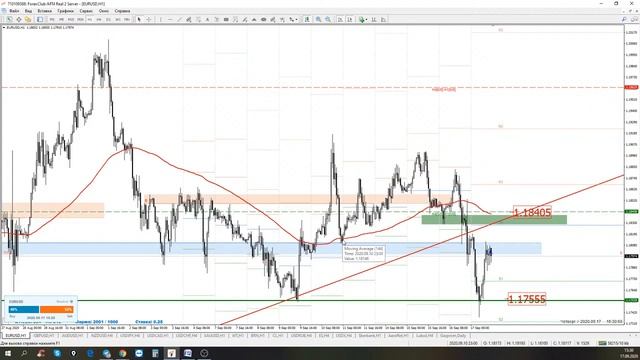Screen dimensions: 640x360
Task: Open the Файл menu
Action: tap(14, 11)
